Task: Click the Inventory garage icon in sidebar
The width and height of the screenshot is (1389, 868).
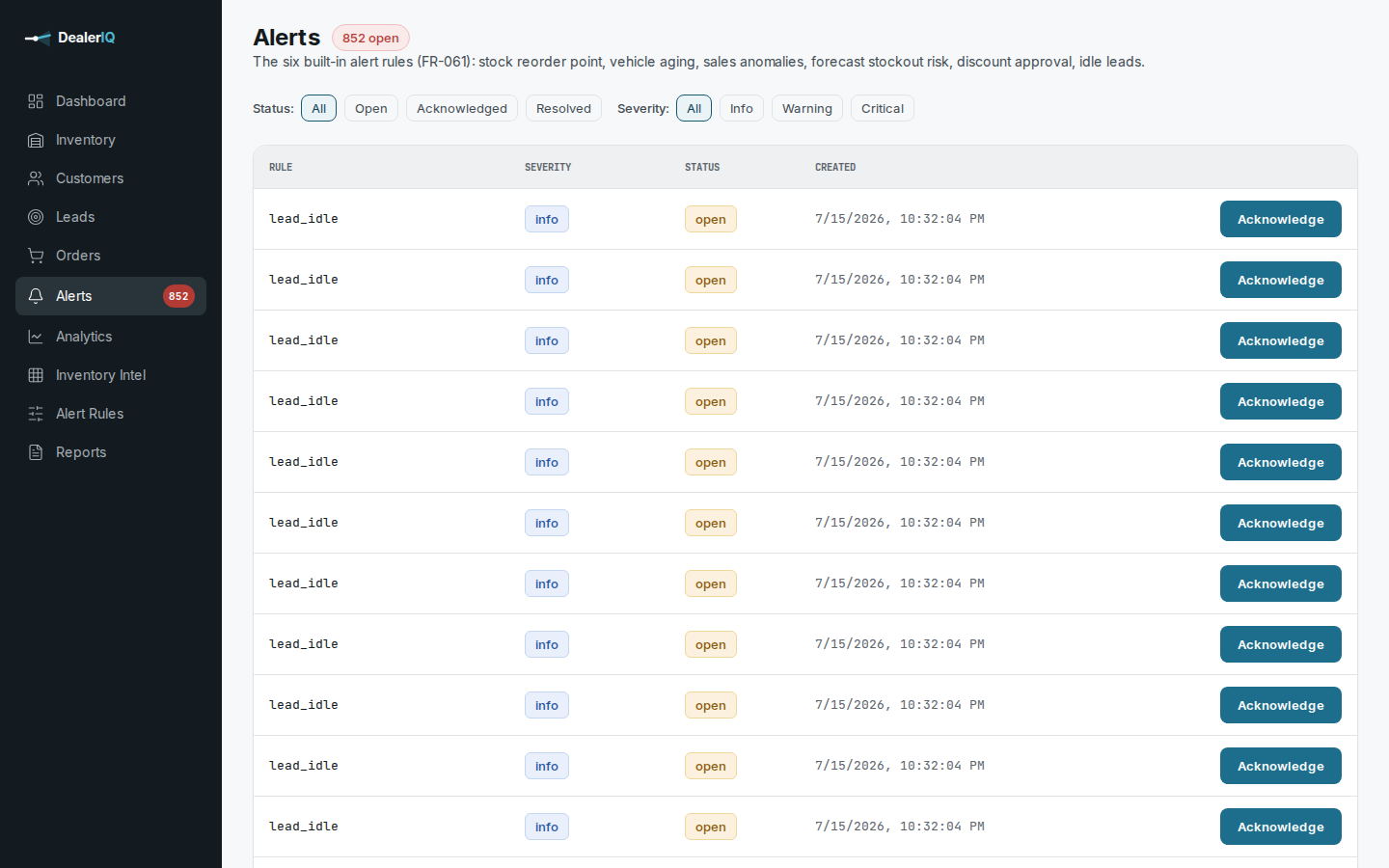Action: (36, 140)
